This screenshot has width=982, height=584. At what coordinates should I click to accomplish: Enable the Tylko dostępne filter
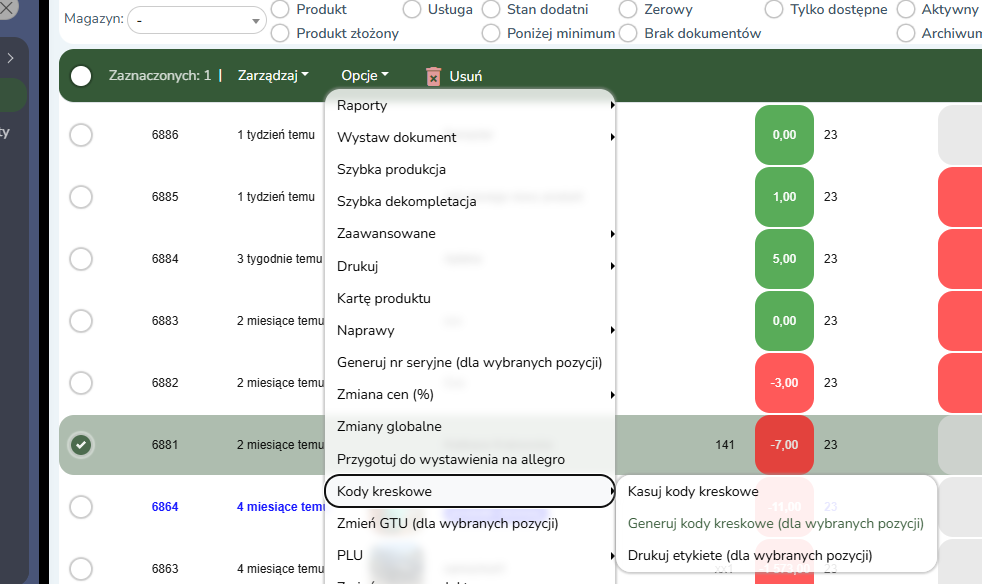774,9
